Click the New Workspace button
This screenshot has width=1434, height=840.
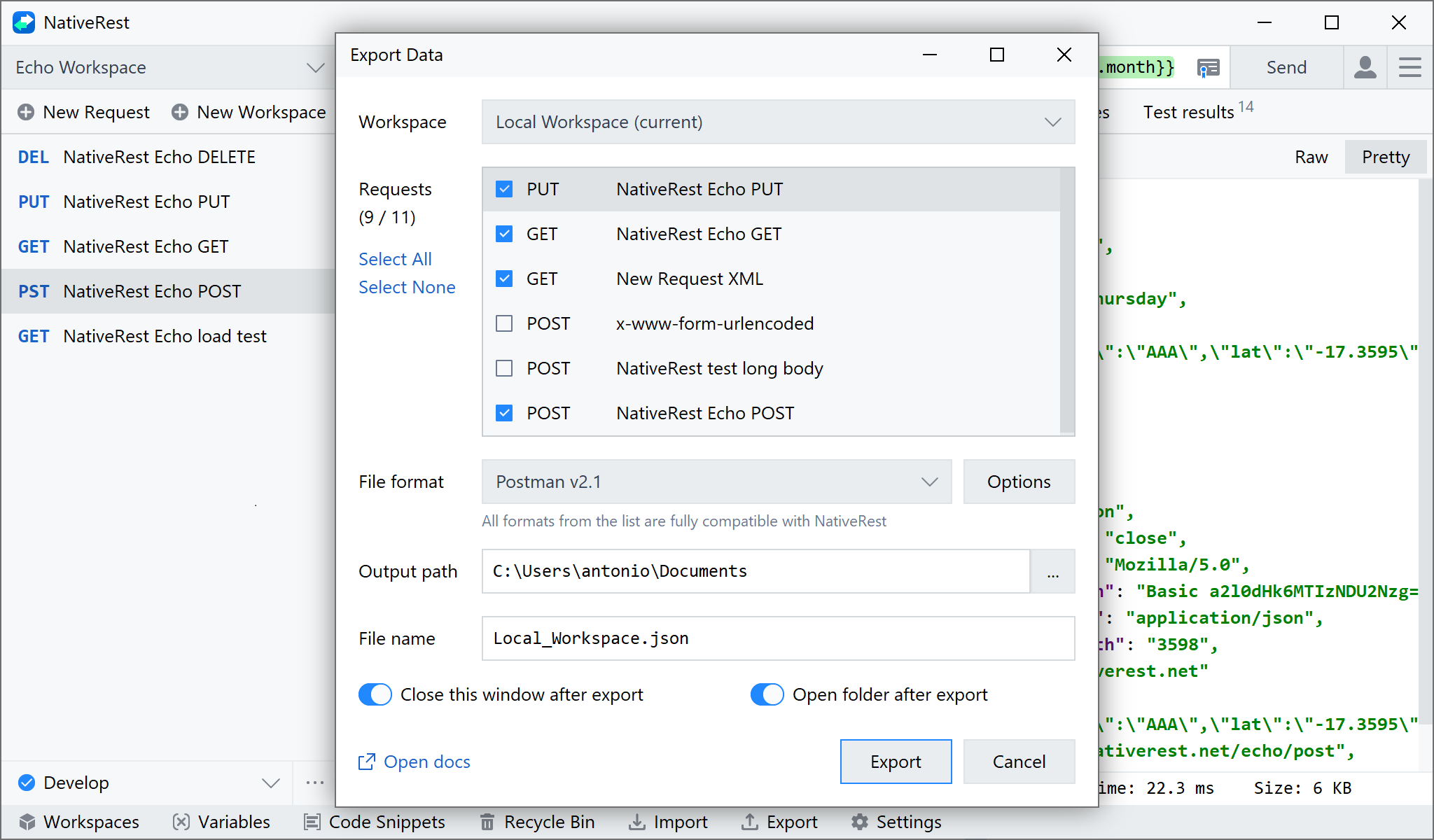(249, 112)
